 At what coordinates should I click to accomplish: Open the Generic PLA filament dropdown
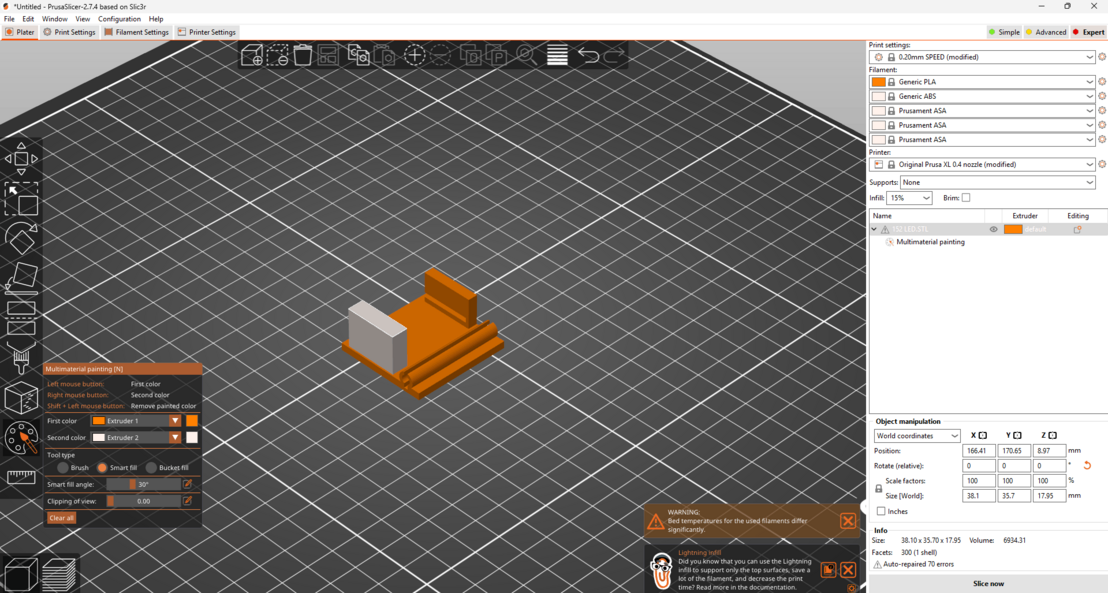click(983, 81)
